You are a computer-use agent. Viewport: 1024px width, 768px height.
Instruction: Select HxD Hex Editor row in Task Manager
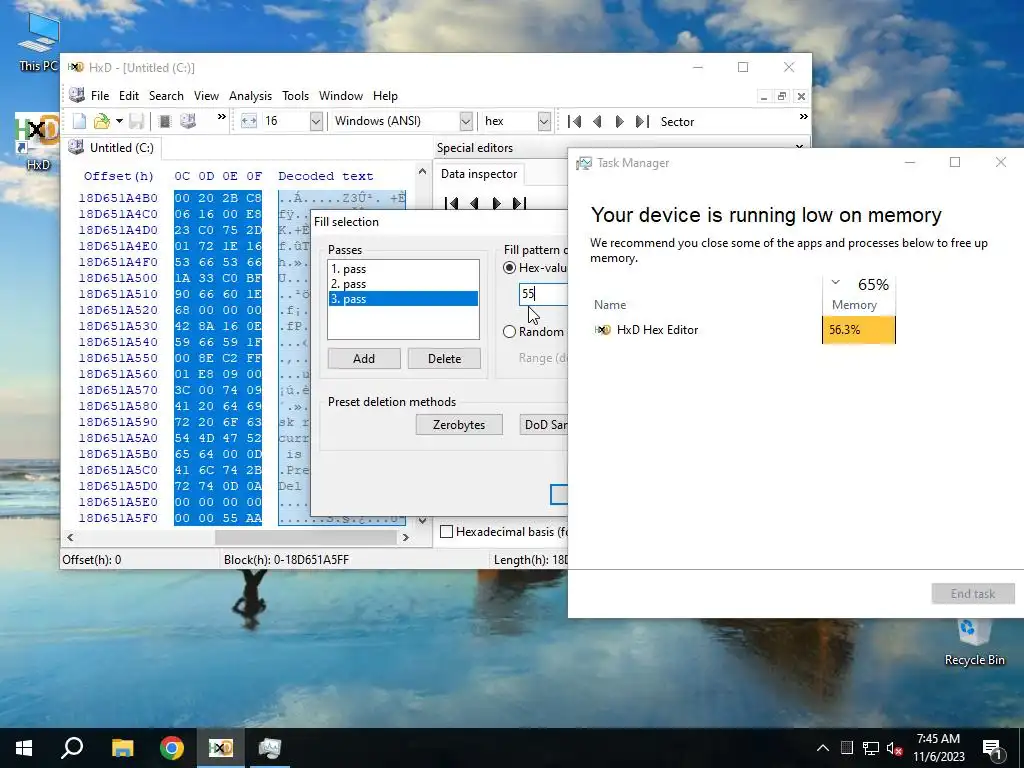(744, 330)
